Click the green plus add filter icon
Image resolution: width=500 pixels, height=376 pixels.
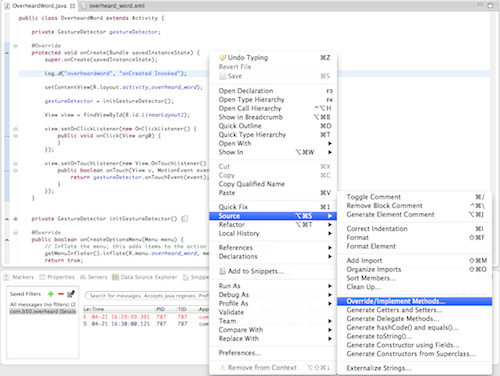click(51, 294)
